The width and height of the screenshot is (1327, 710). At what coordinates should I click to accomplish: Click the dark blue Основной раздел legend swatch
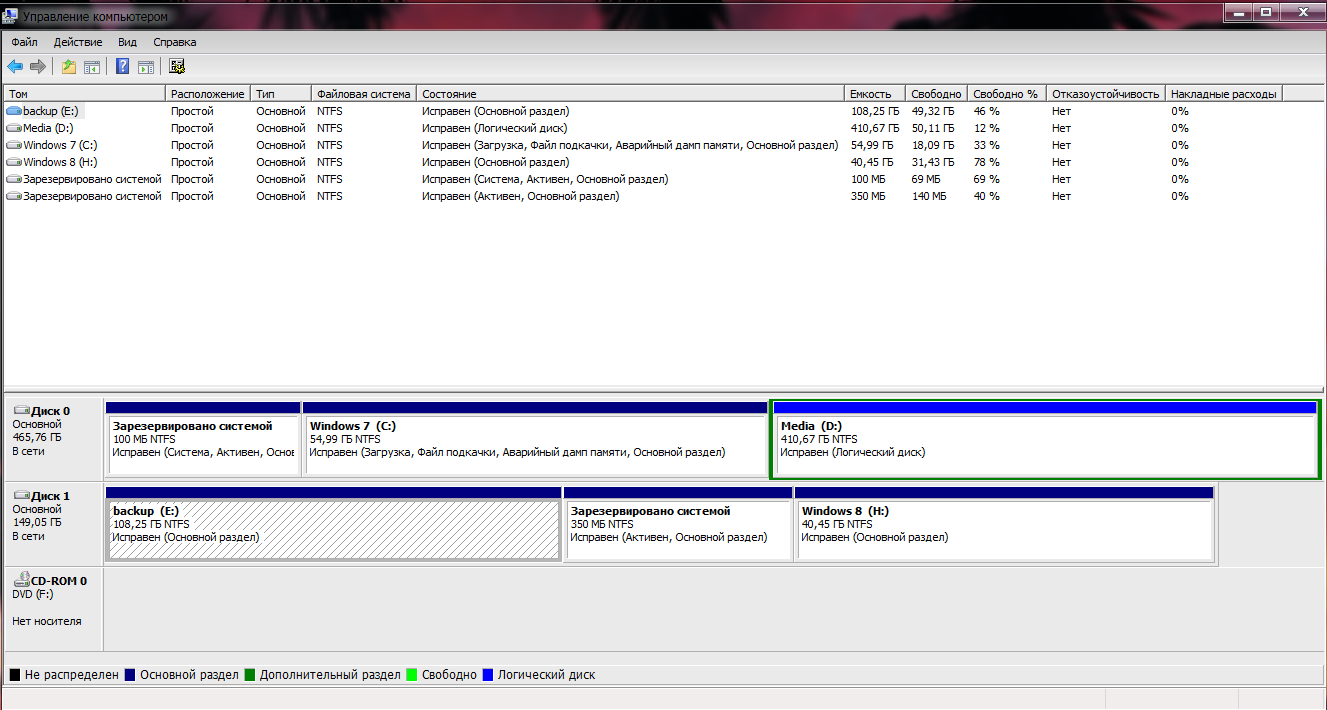[130, 675]
